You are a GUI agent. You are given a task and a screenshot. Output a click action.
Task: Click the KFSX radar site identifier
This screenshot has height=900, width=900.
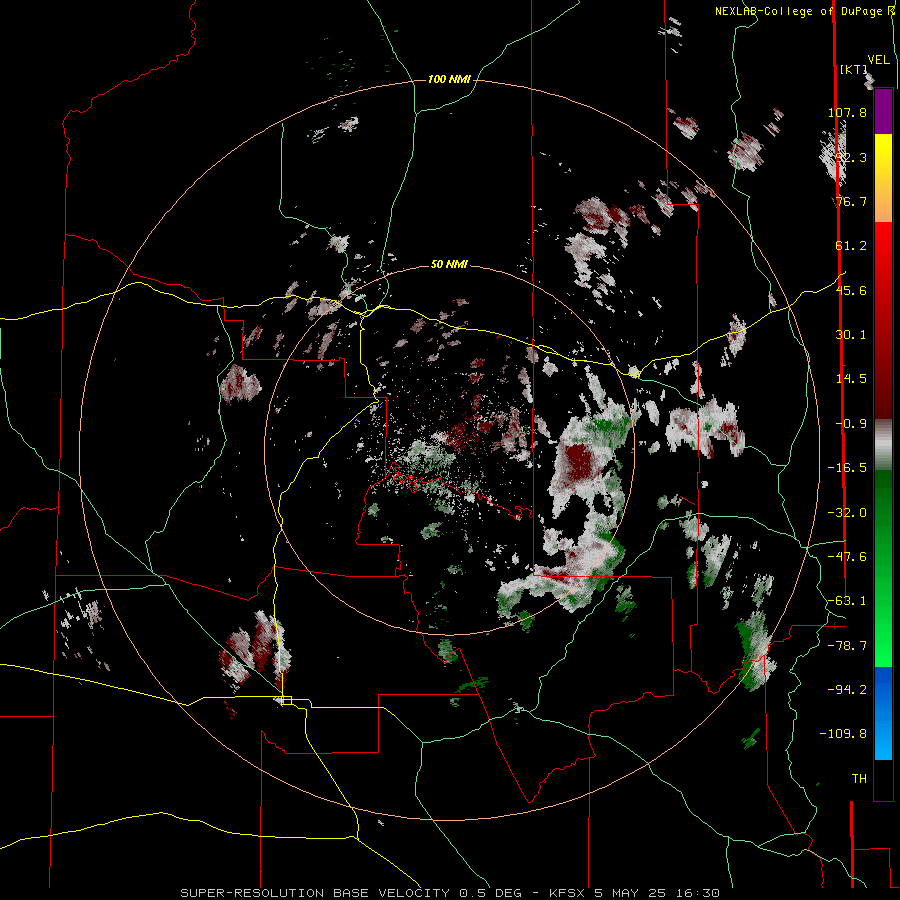pyautogui.click(x=568, y=893)
